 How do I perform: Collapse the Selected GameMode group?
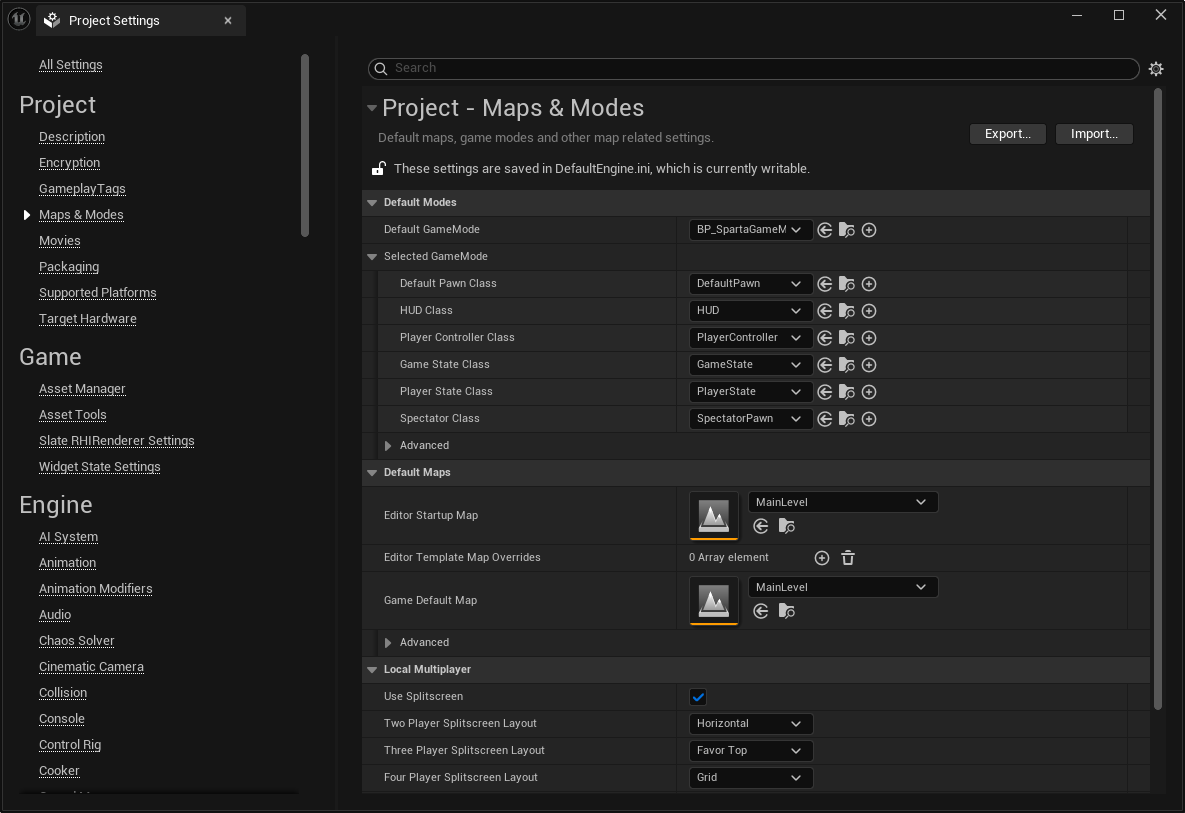click(x=372, y=257)
